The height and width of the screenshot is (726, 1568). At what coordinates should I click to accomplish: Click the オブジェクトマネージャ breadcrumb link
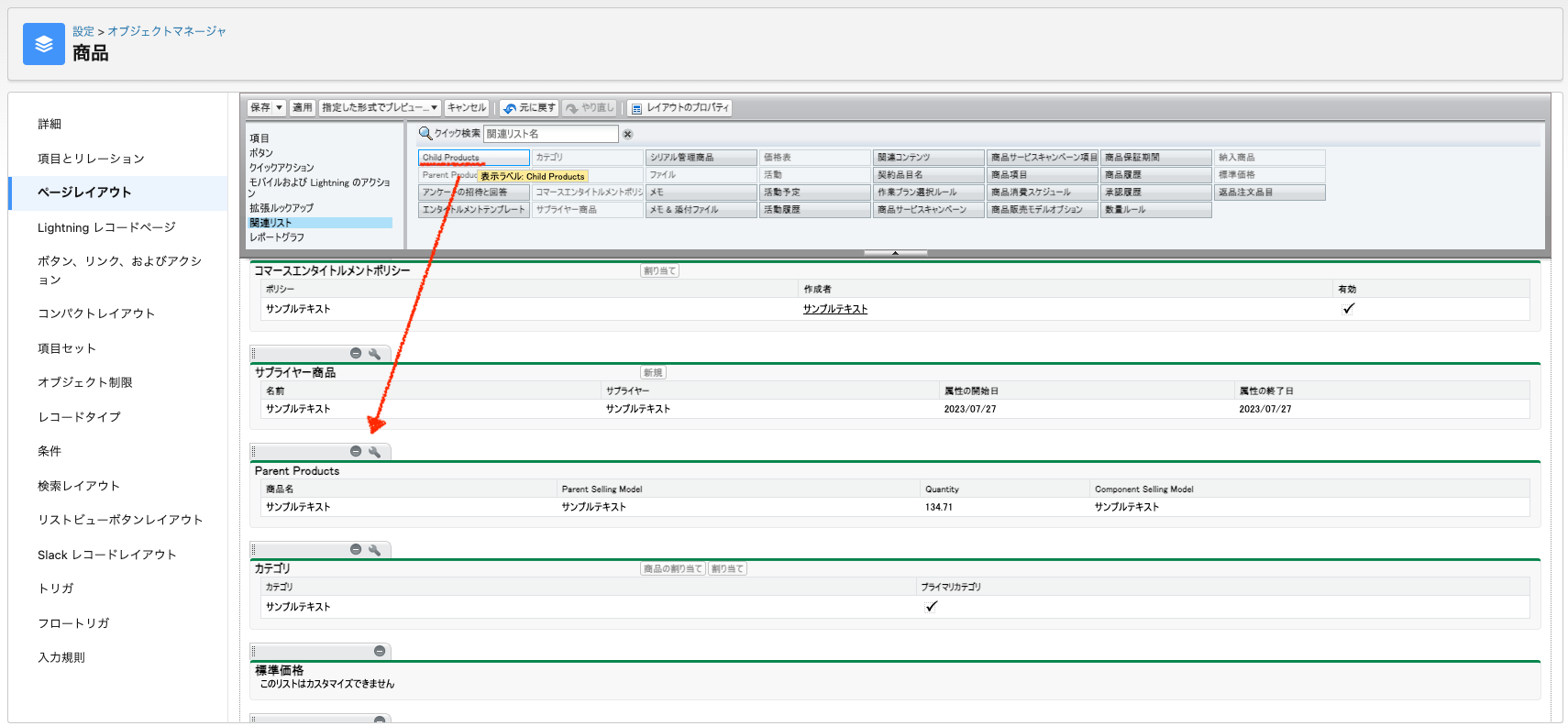click(x=167, y=31)
